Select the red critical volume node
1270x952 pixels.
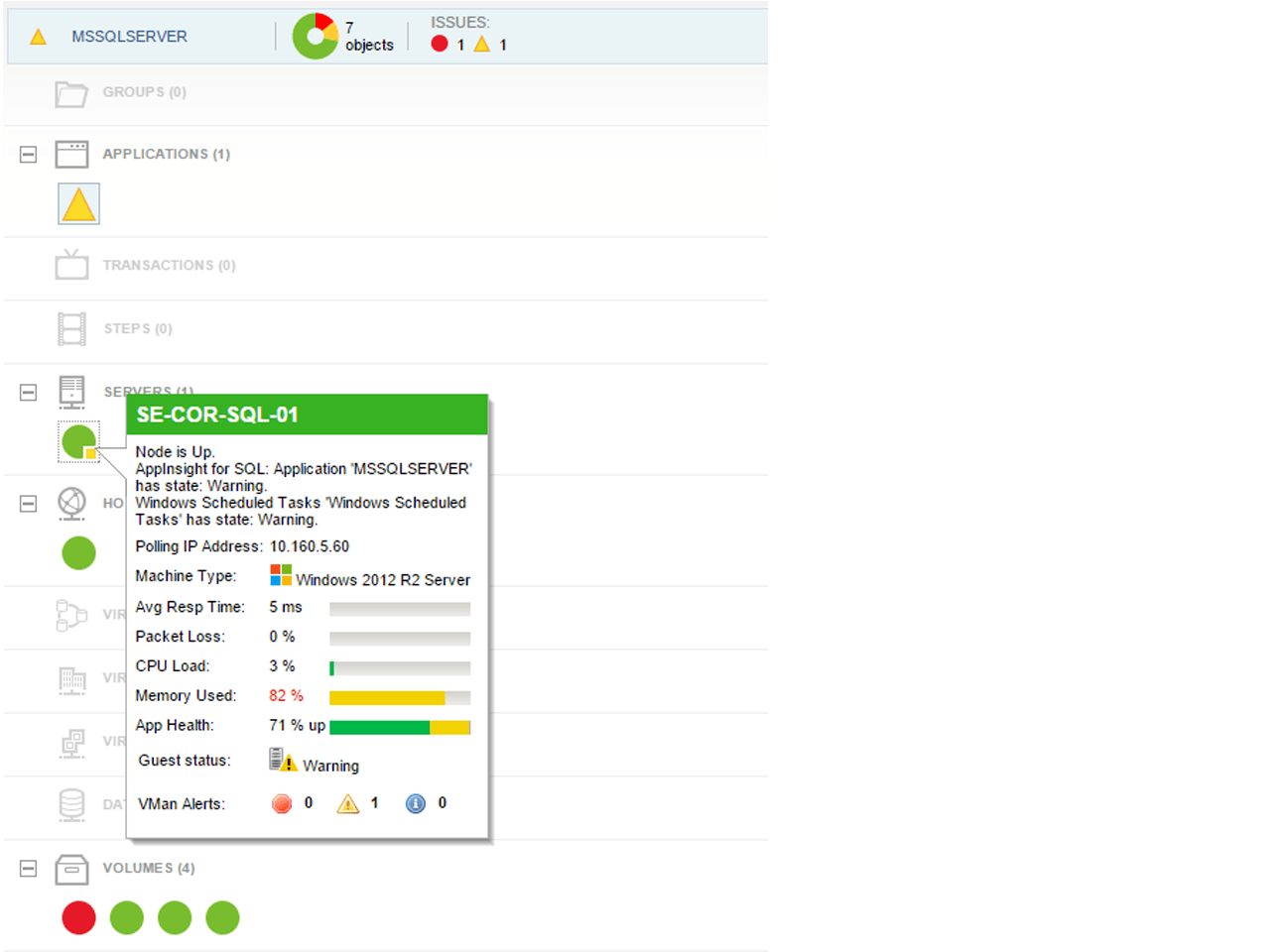79,917
